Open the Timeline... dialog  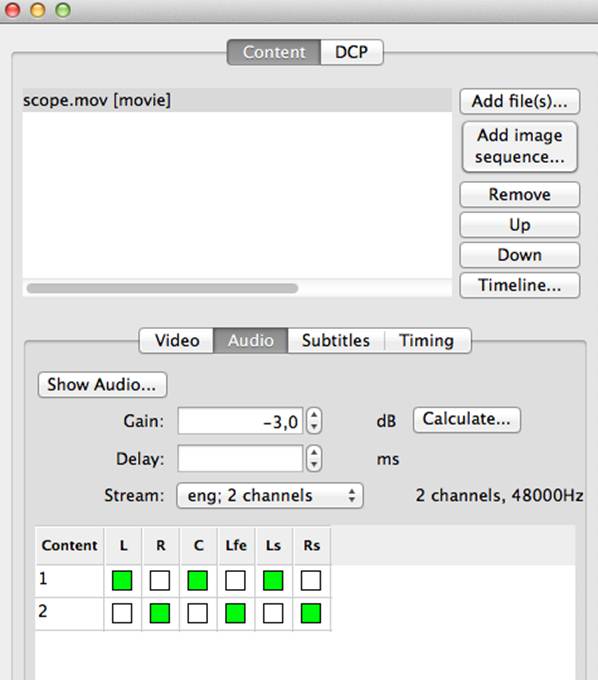pyautogui.click(x=520, y=285)
